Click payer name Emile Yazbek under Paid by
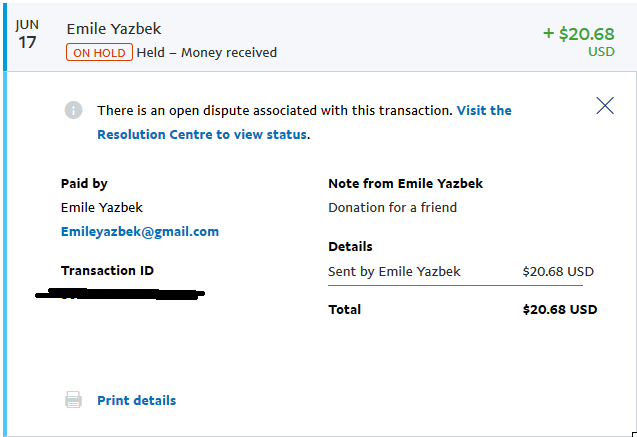Image resolution: width=637 pixels, height=437 pixels. coord(102,208)
